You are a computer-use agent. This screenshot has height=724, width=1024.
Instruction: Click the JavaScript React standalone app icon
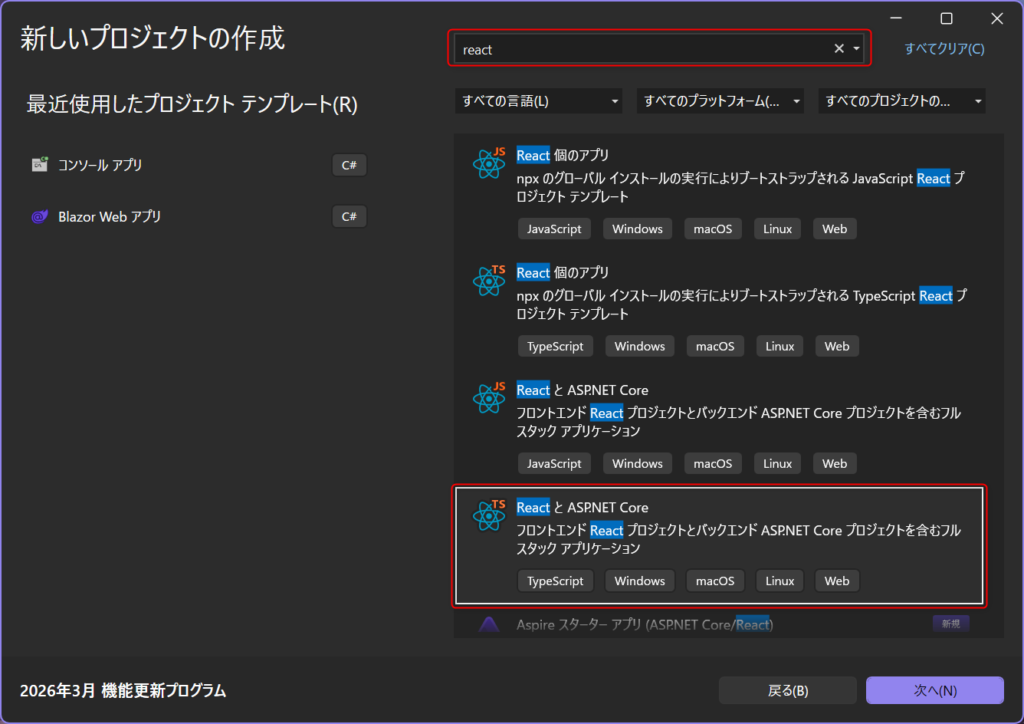pos(489,162)
